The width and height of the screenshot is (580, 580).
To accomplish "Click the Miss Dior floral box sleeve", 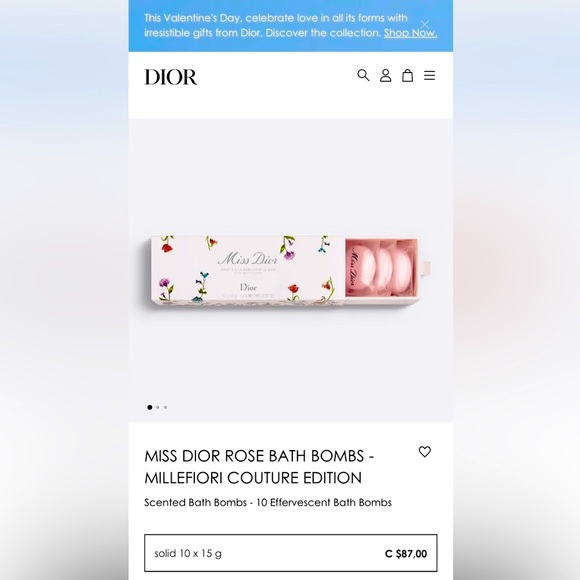I will (x=248, y=270).
